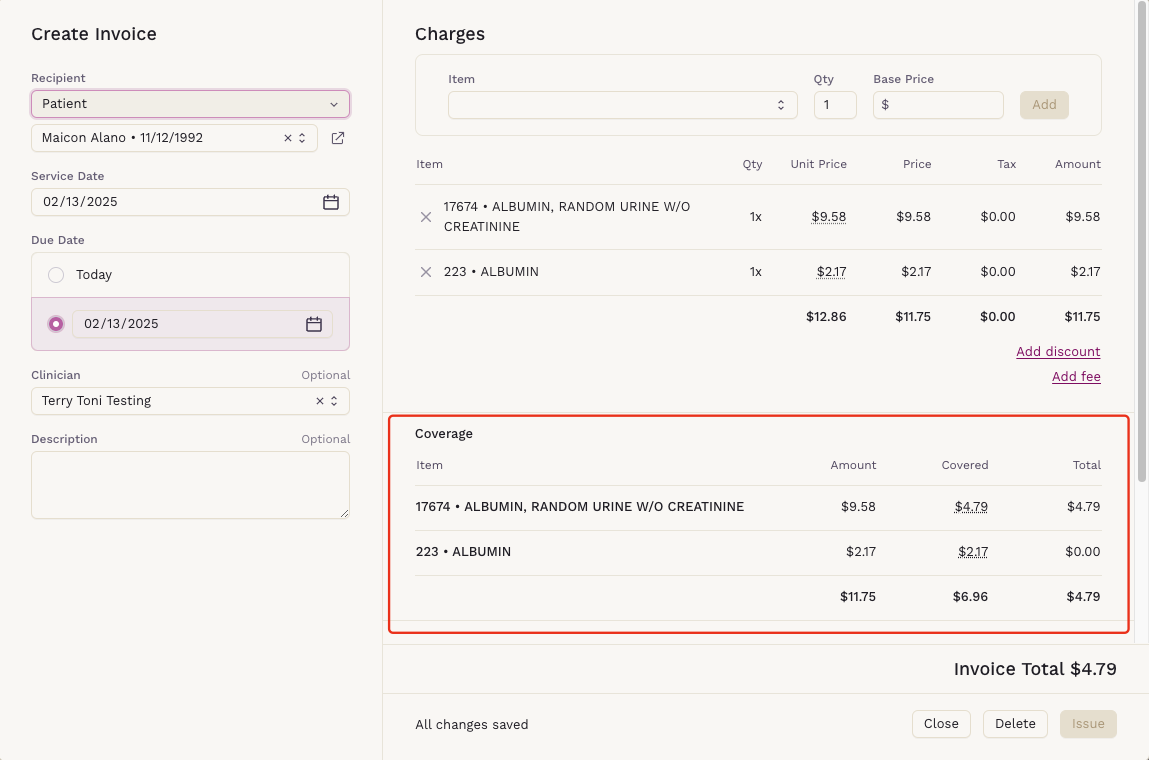Click the Unit Price column header

pos(819,164)
